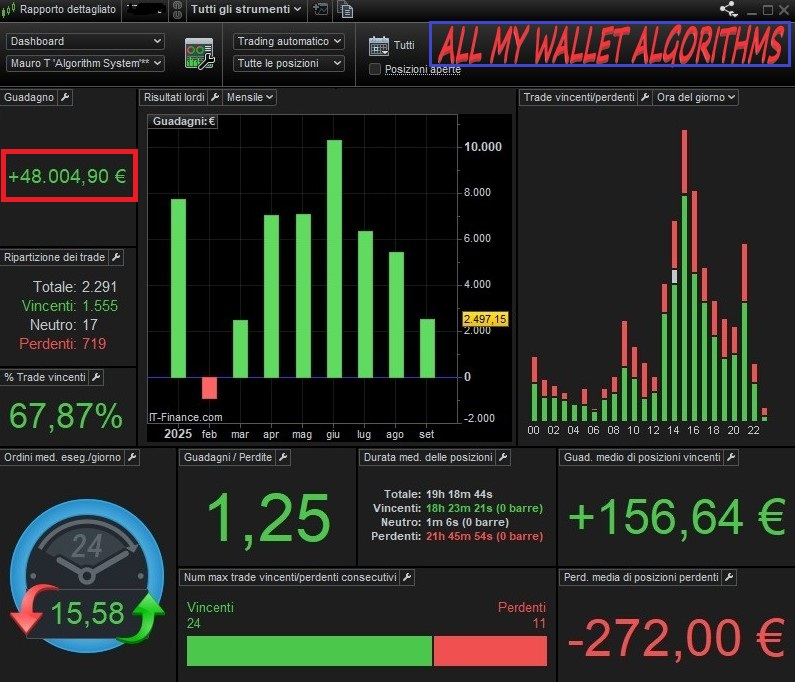This screenshot has height=682, width=795.
Task: Enable the Posizioni aperte checkbox
Action: 375,69
